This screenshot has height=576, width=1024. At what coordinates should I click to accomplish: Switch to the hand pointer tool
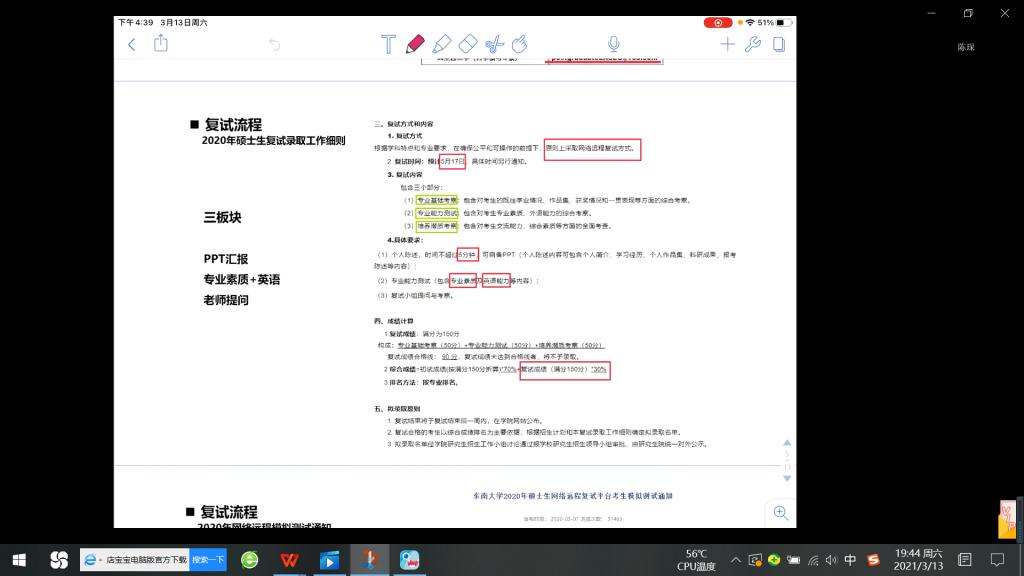pos(519,44)
